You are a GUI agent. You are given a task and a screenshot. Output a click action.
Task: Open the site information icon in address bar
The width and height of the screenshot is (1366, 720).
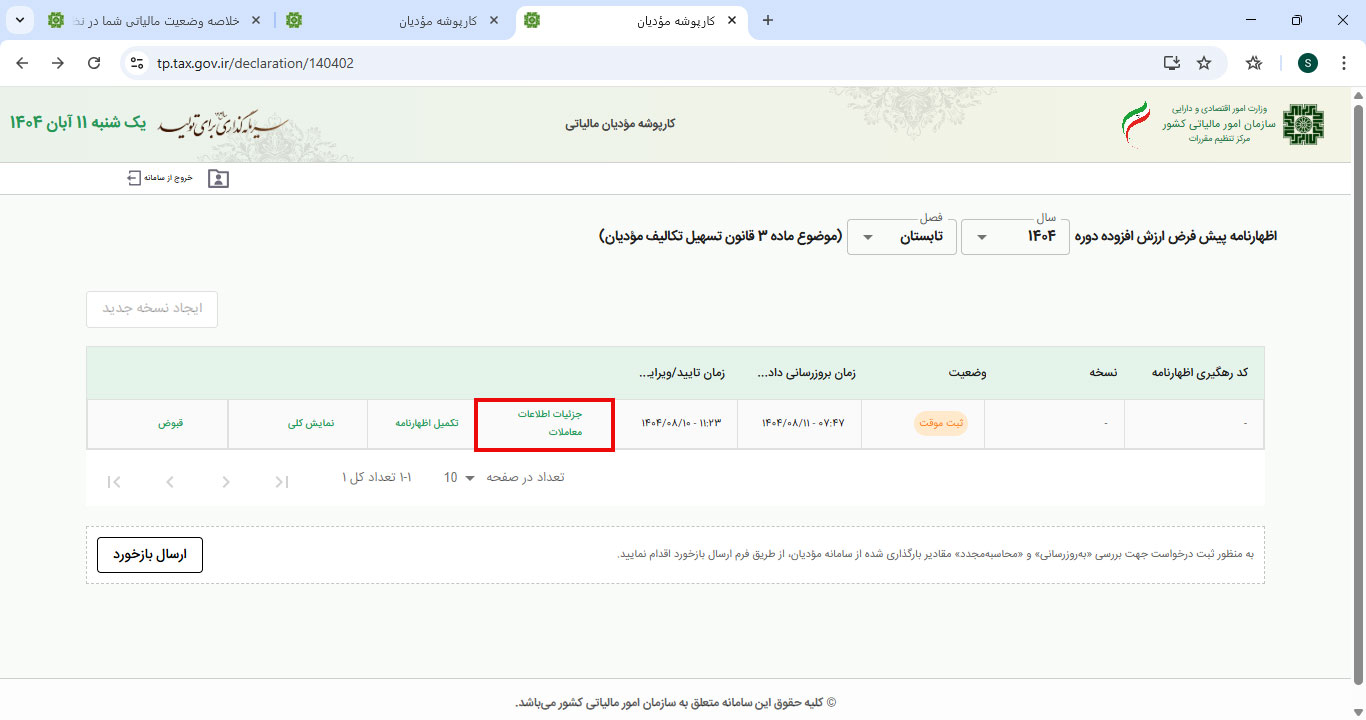138,63
